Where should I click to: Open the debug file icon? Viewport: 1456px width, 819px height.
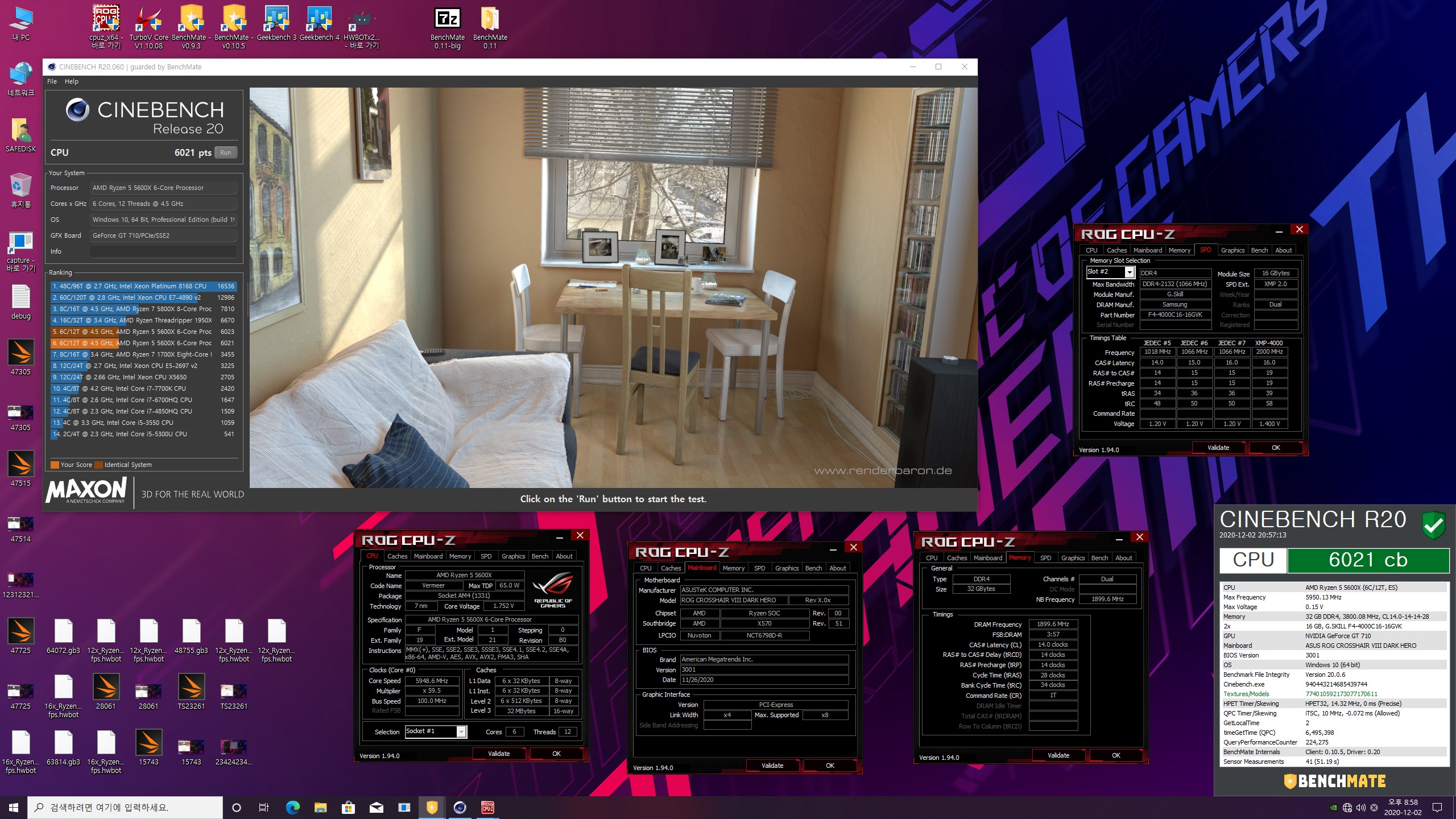21,302
